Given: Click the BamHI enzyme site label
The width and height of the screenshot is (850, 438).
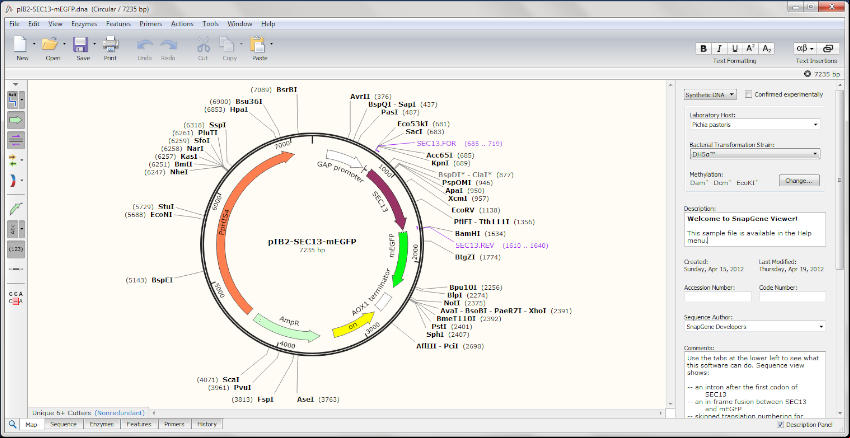Looking at the screenshot, I should pyautogui.click(x=469, y=233).
